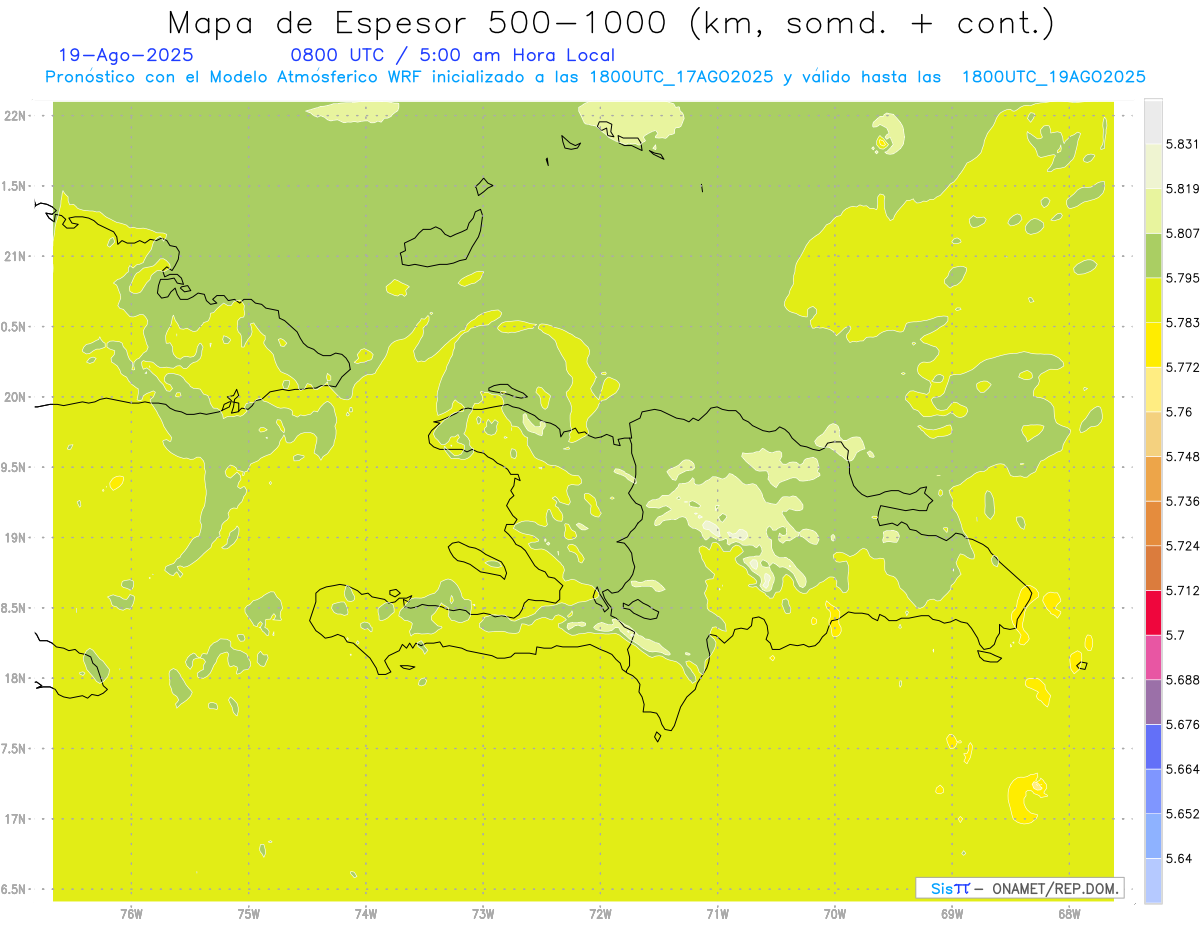
Task: Click the longitude label 69W
Action: pos(952,913)
